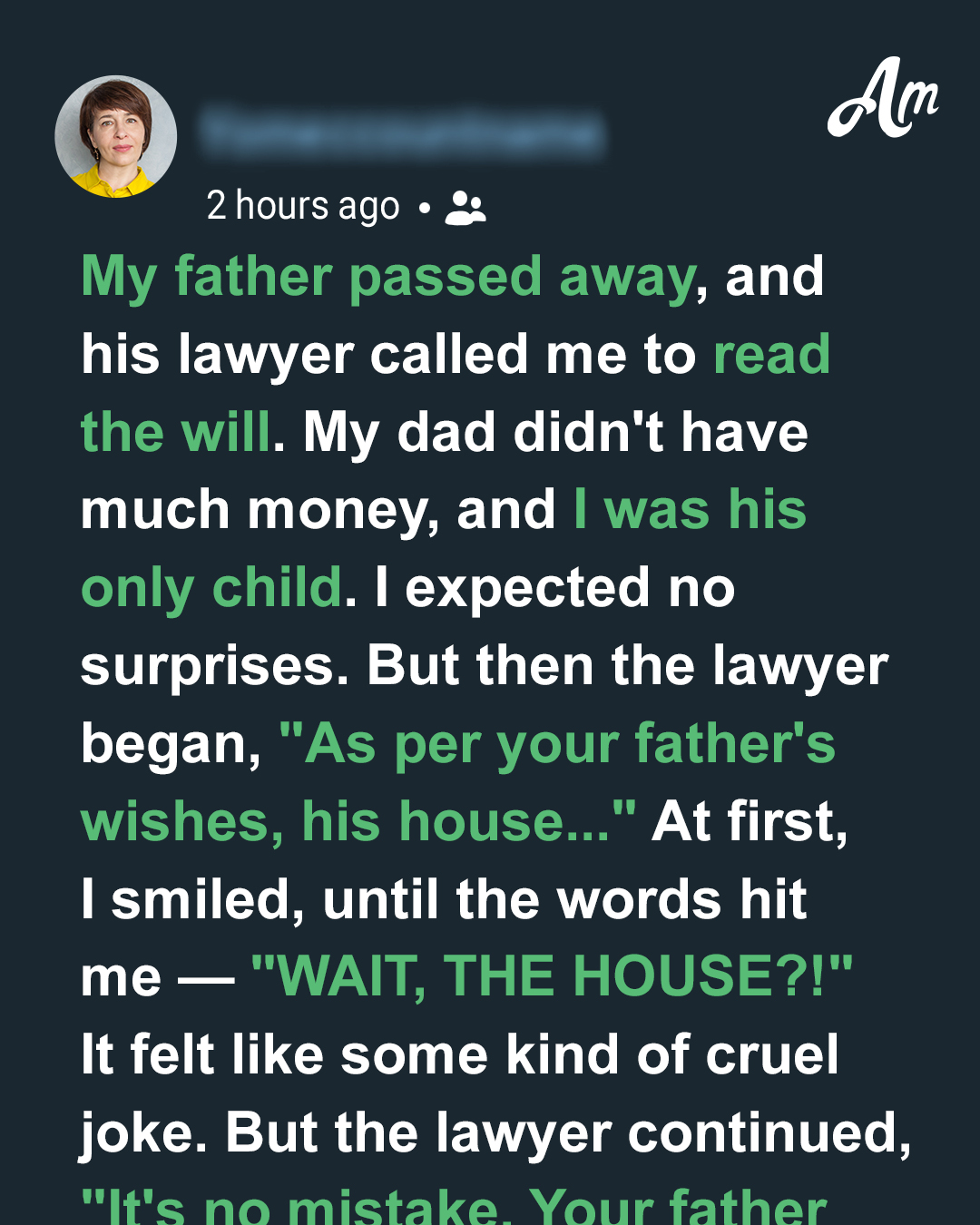Open the poster's round profile picture

click(116, 136)
